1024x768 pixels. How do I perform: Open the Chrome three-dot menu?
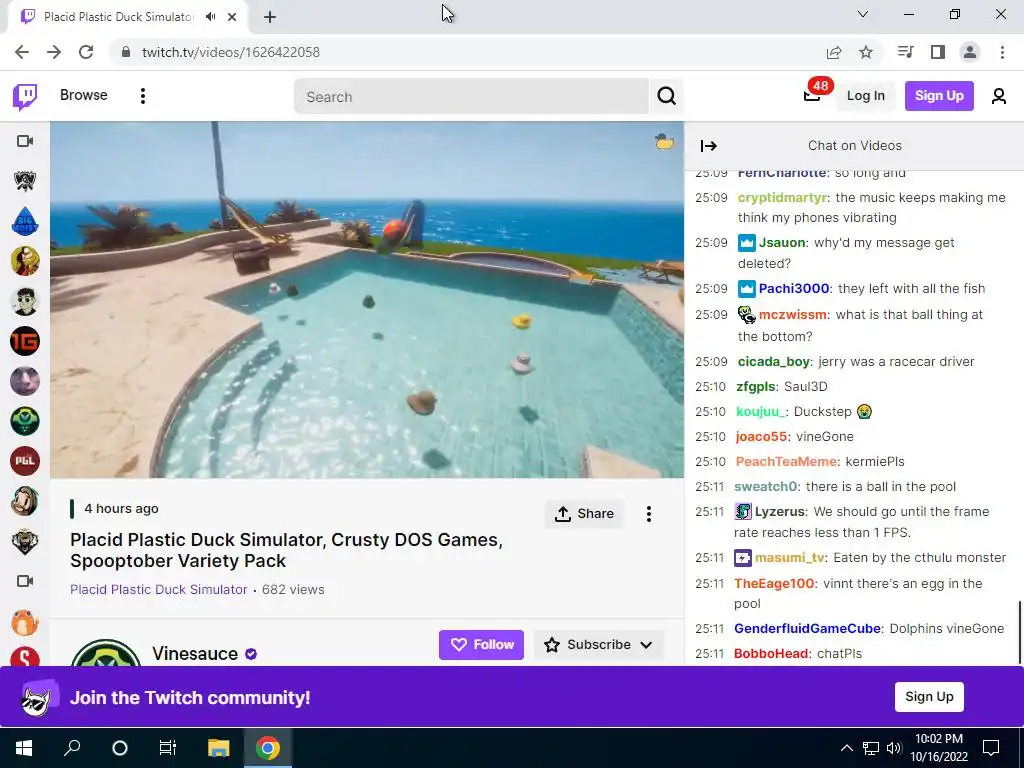1002,52
